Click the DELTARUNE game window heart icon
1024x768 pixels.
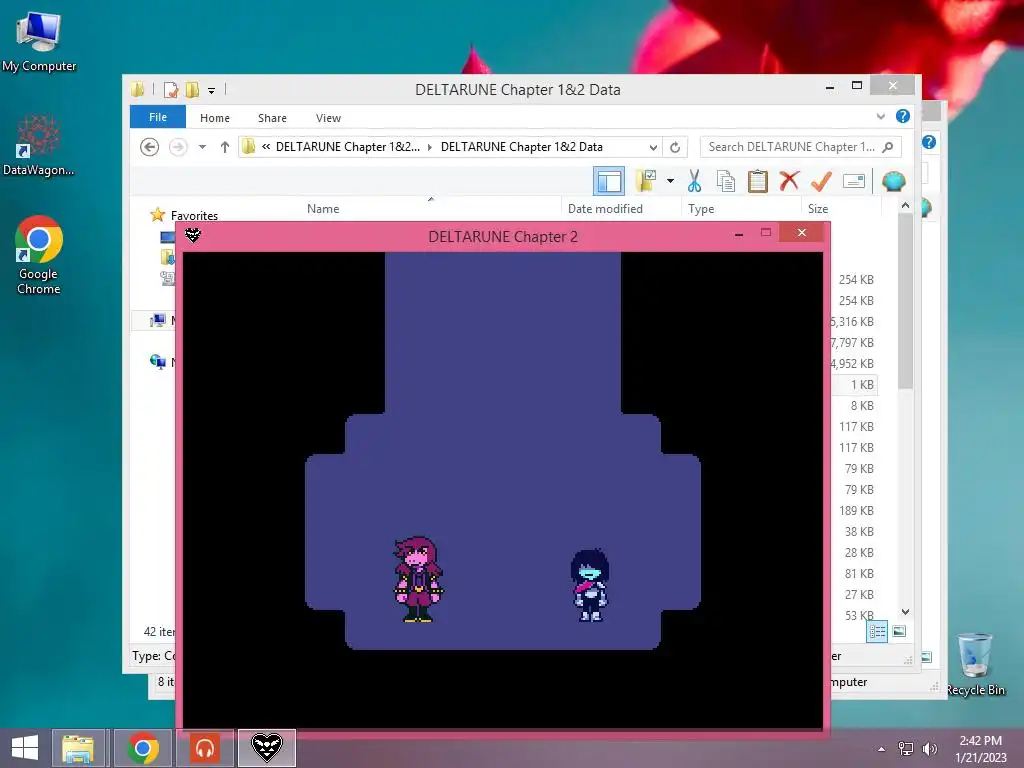193,235
